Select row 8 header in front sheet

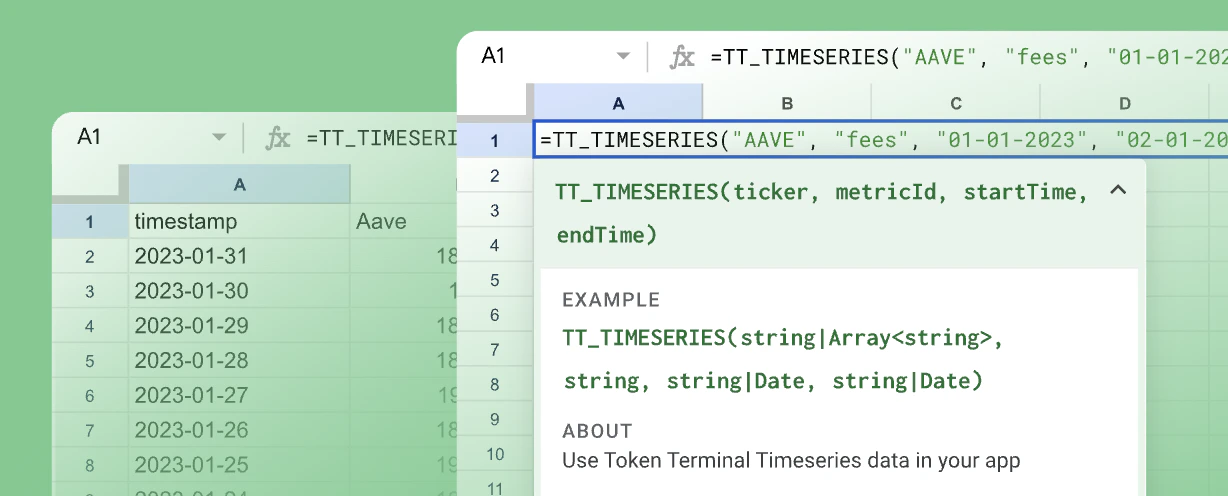[x=494, y=384]
